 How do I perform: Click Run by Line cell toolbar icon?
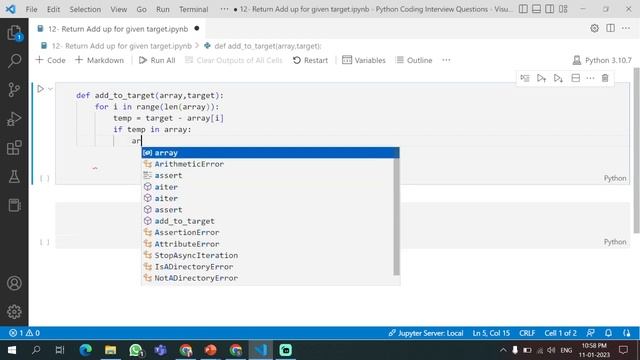(525, 78)
